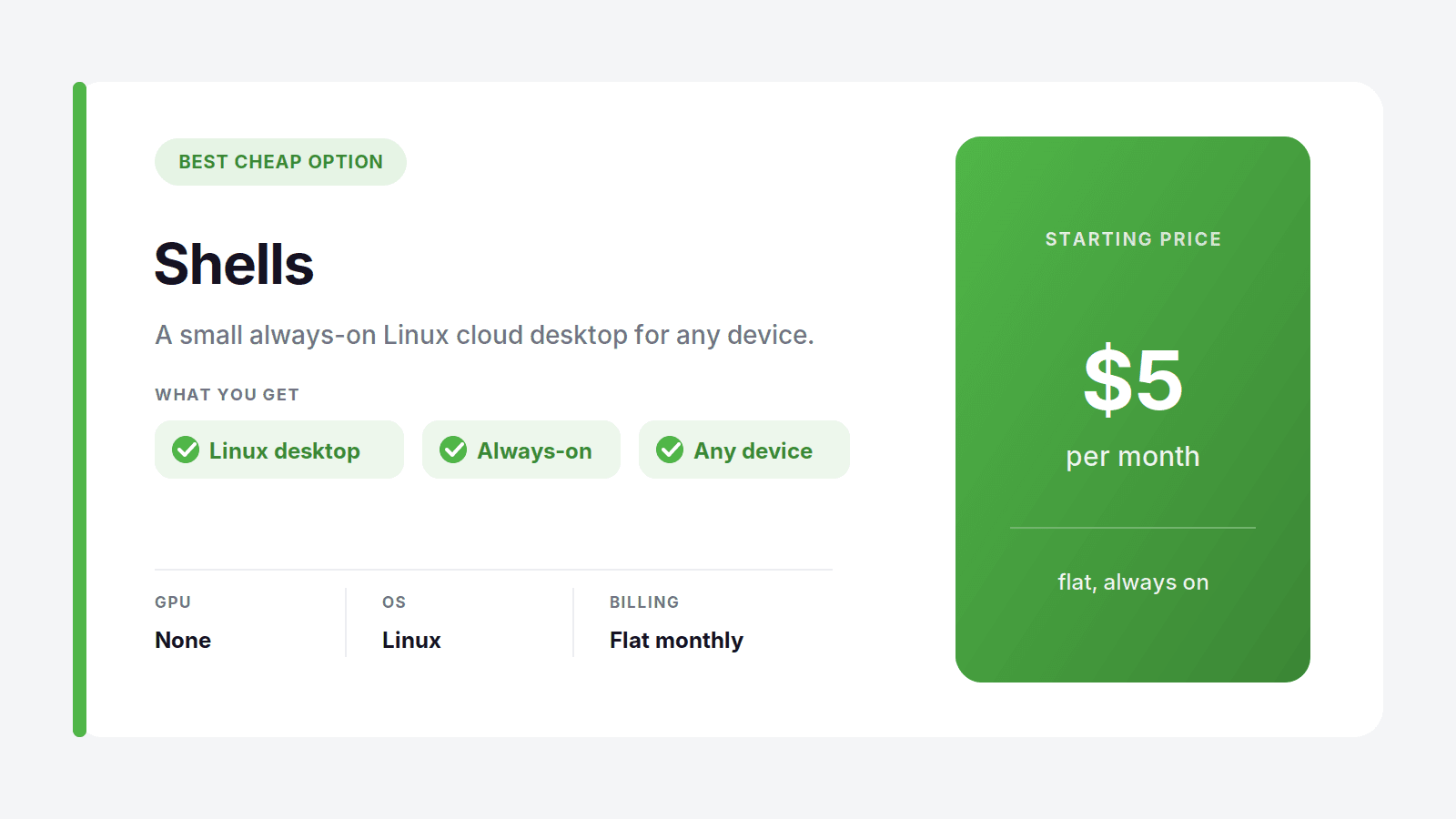
Task: Click the $5 price figure
Action: pos(1133,380)
